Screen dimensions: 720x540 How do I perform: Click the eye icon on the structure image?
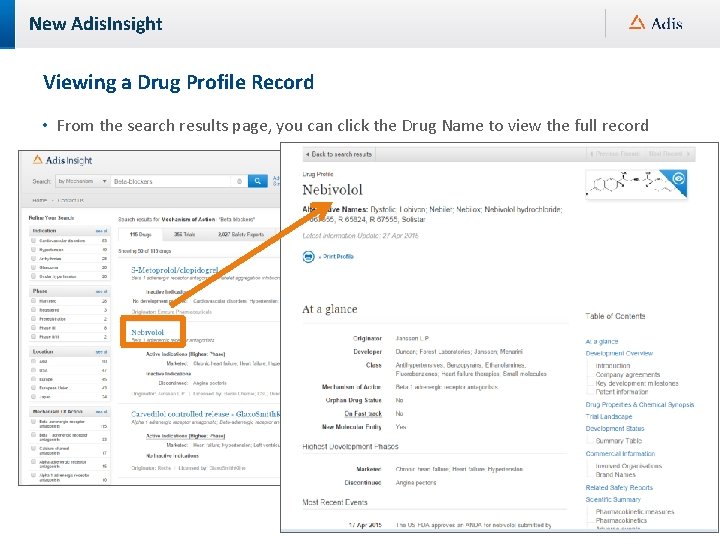678,178
